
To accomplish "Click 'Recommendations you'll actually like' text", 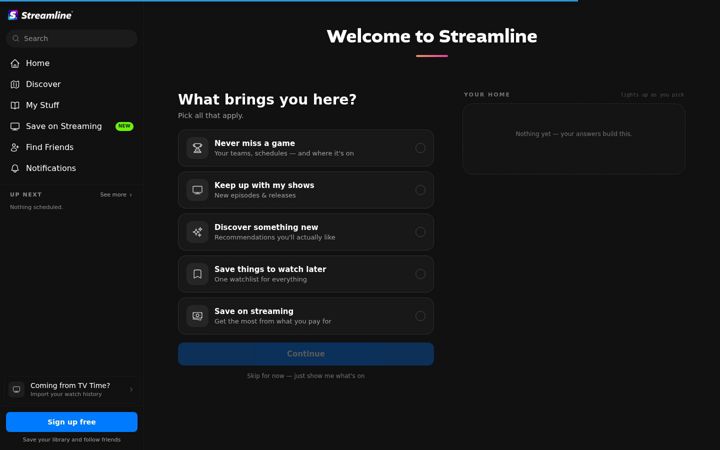I will (x=275, y=237).
